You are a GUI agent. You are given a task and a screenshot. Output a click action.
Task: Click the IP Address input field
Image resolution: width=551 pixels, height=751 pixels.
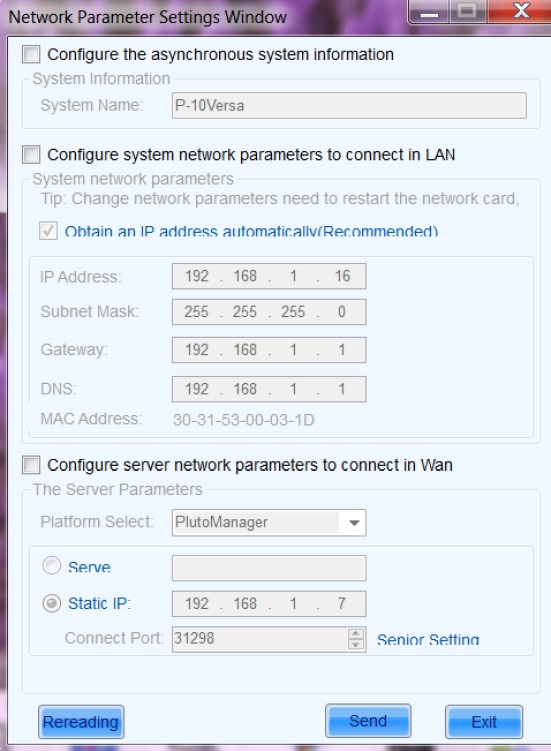click(269, 276)
